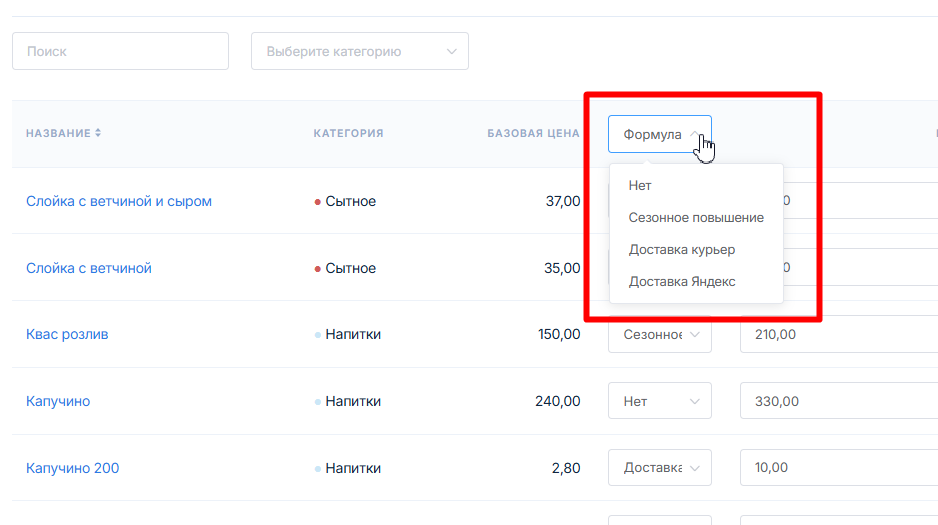
Task: Open the Слойка с ветчиной product
Action: (89, 268)
